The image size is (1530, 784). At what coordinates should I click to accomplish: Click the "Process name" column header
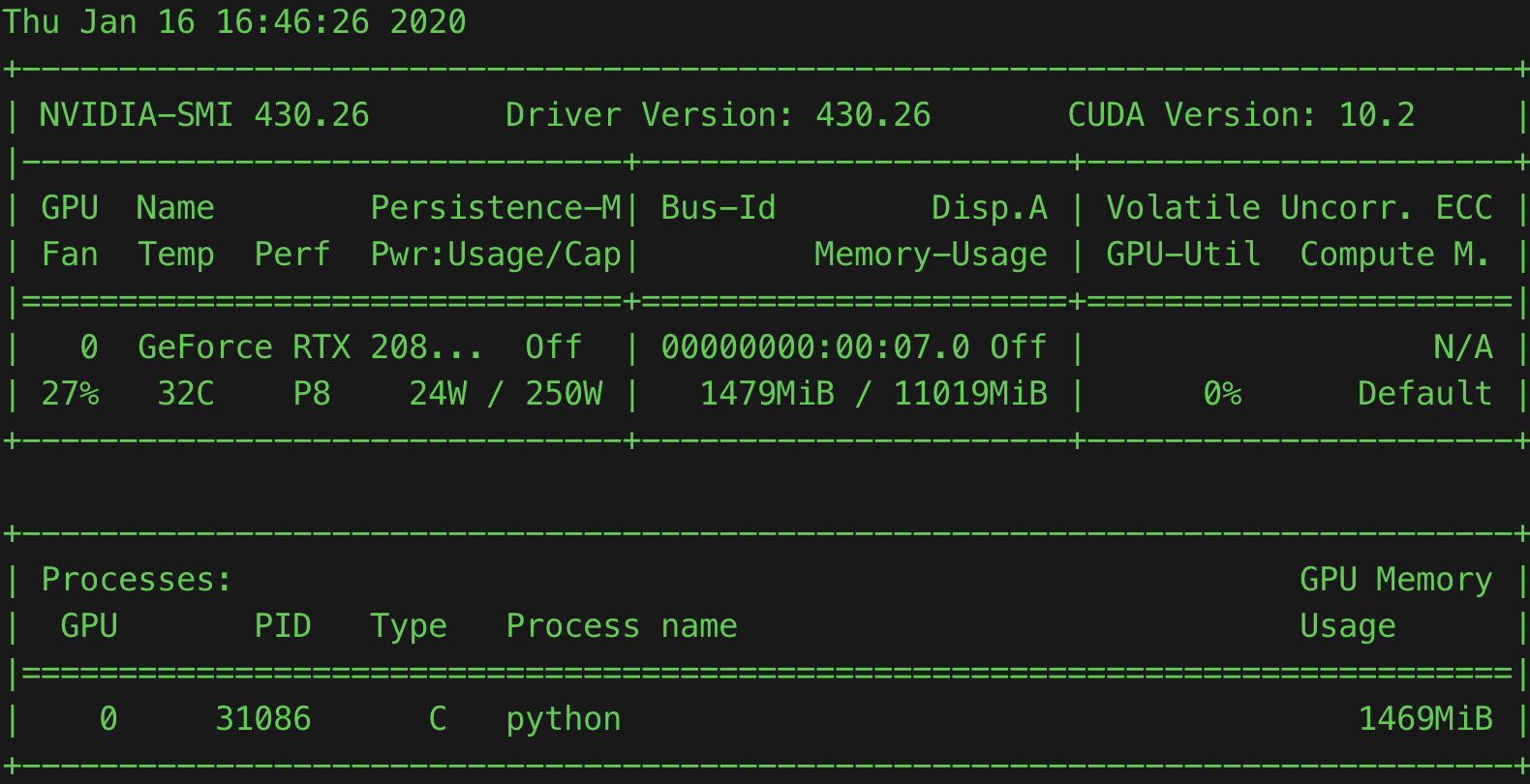point(622,625)
